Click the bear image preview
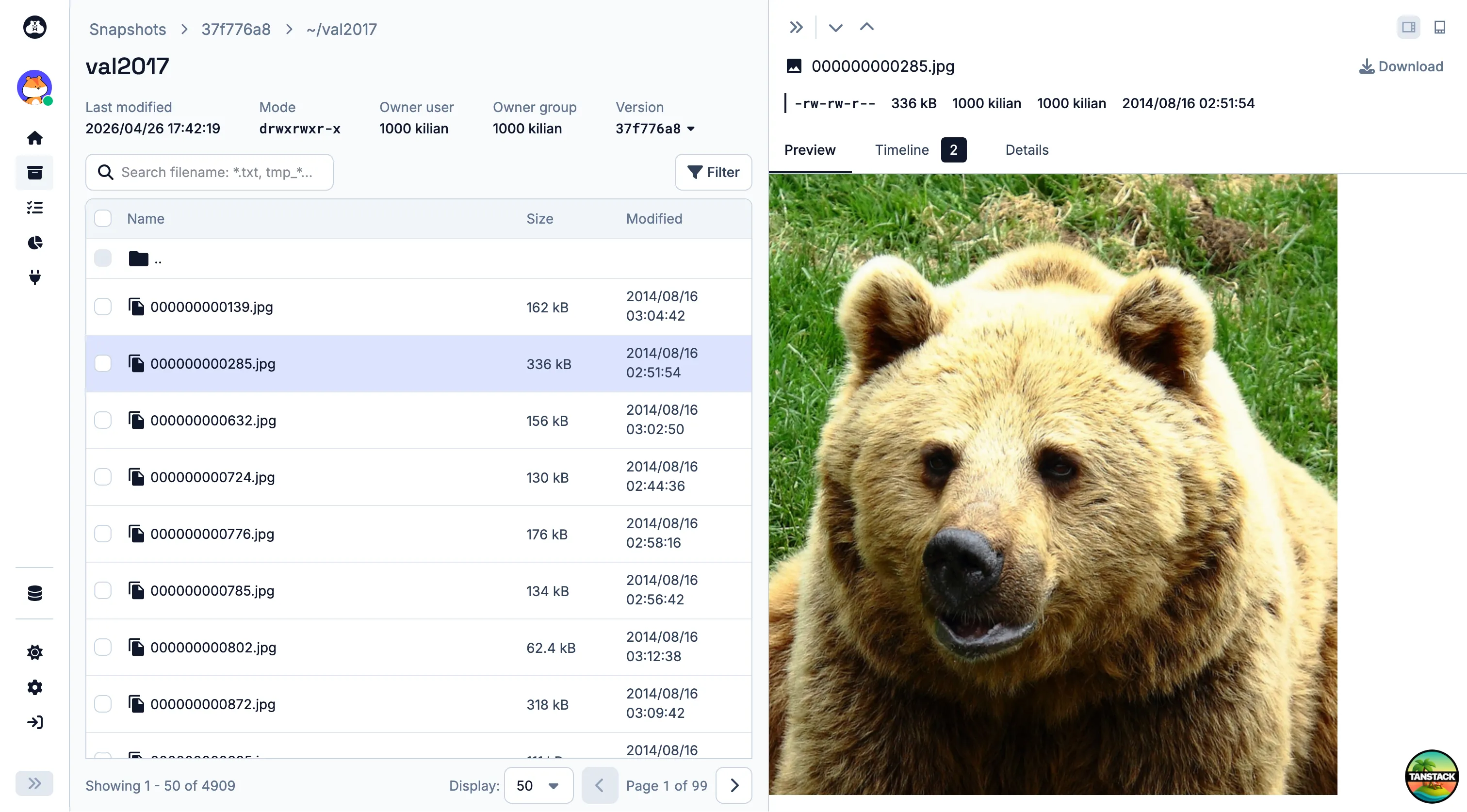 point(1052,485)
